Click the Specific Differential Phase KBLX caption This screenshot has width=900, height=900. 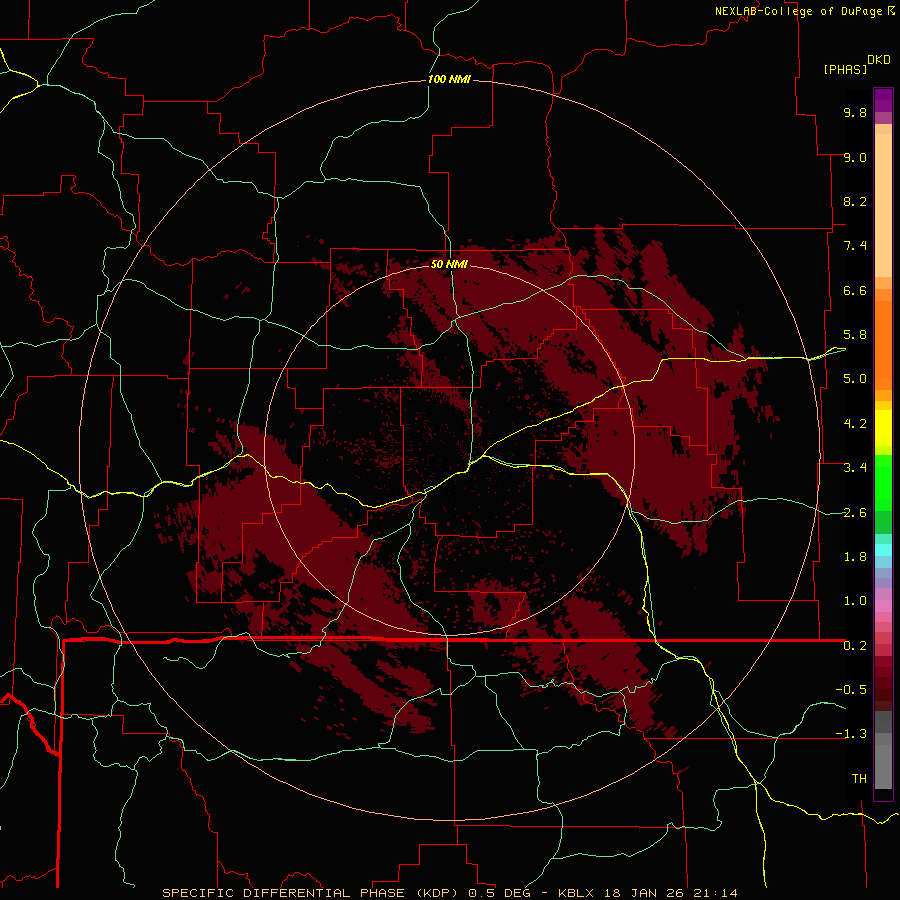(450, 893)
